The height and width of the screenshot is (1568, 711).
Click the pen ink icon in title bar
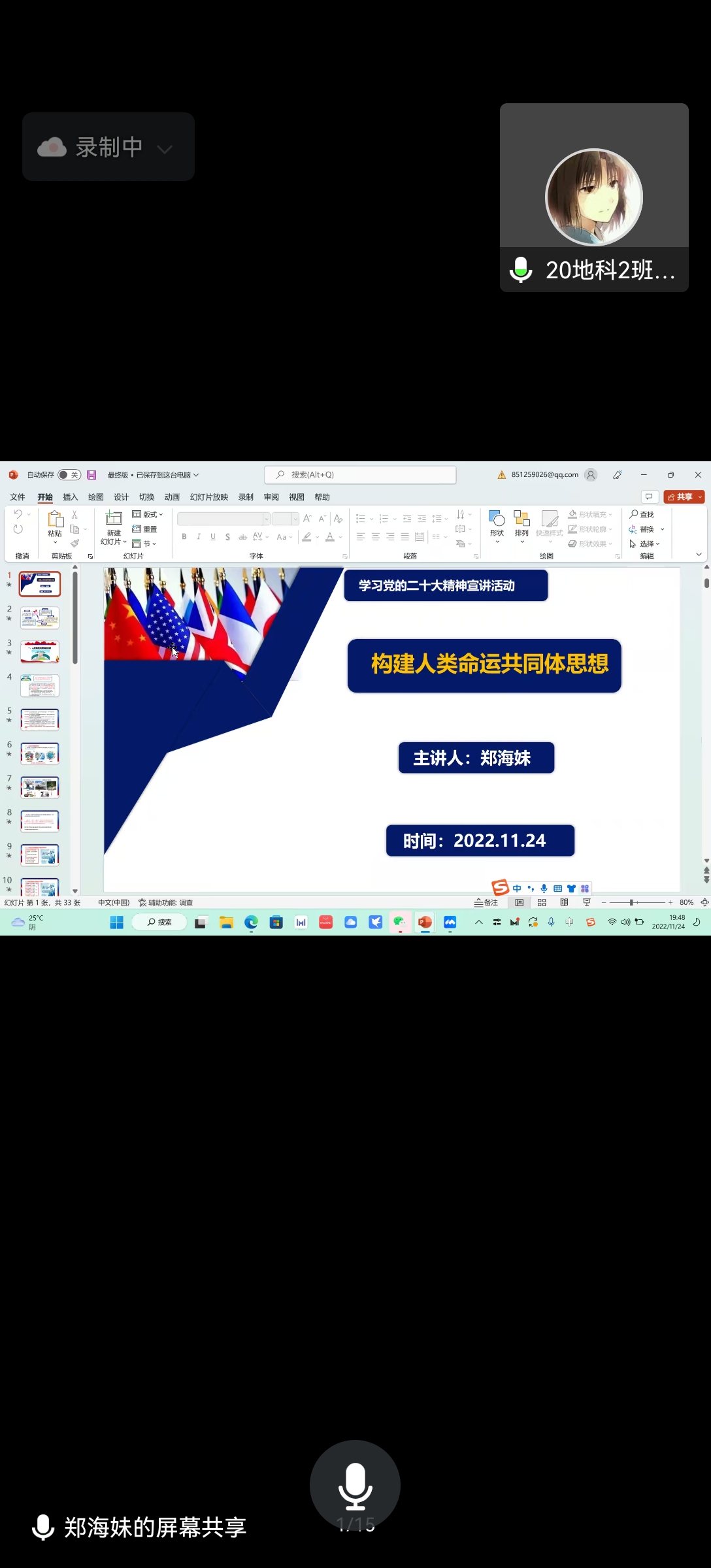(618, 475)
